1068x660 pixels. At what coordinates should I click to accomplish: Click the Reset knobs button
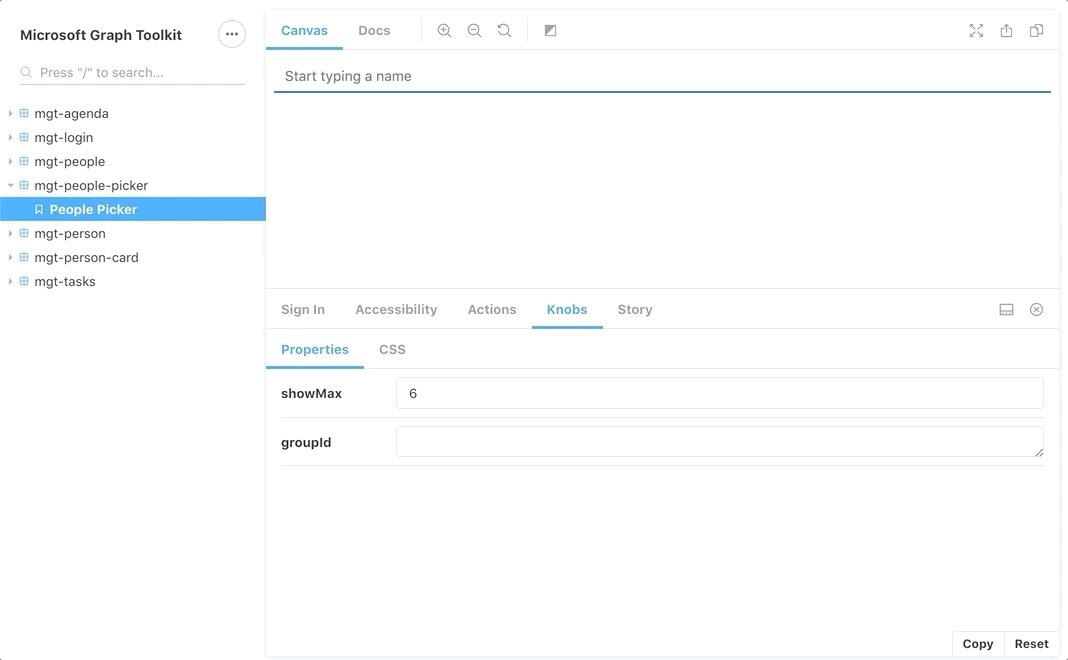click(1031, 644)
